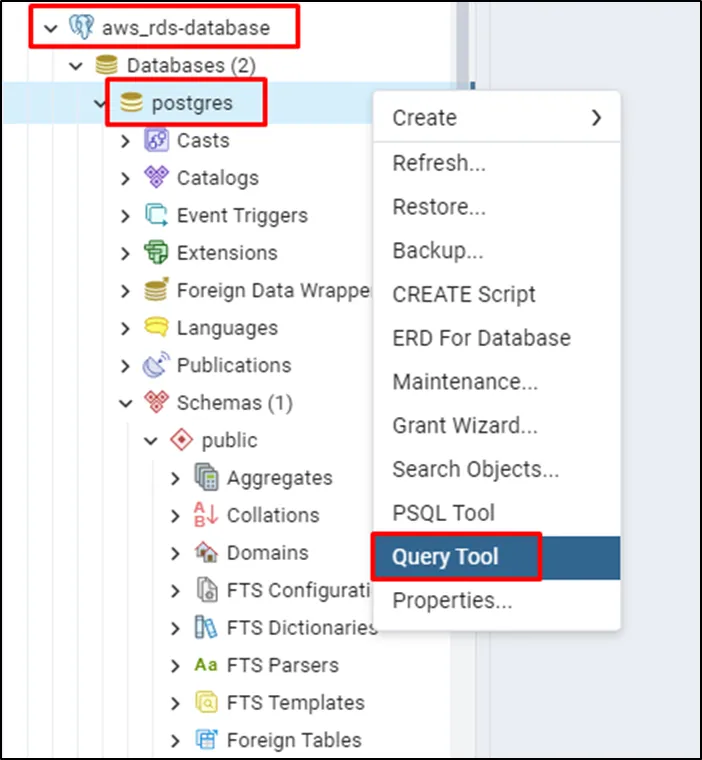
Task: Open the Create submenu
Action: 496,118
